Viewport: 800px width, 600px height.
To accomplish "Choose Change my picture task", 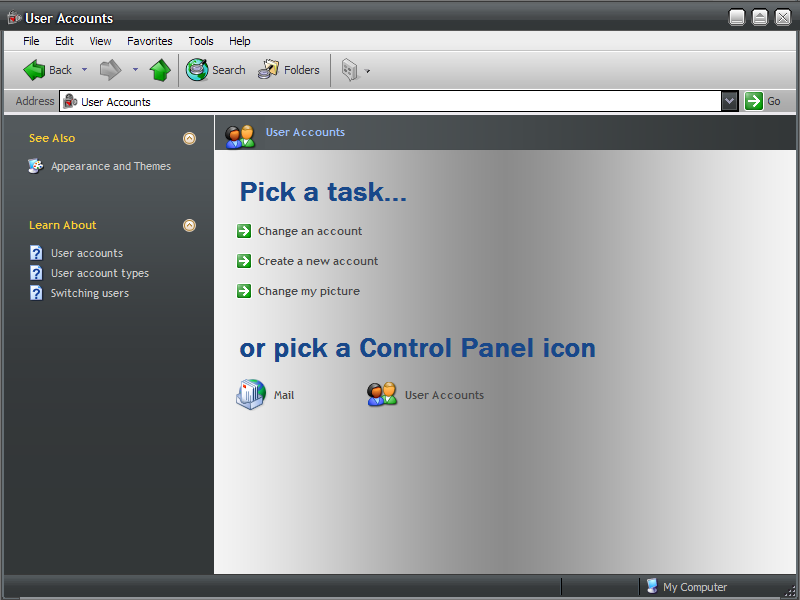I will pos(308,291).
